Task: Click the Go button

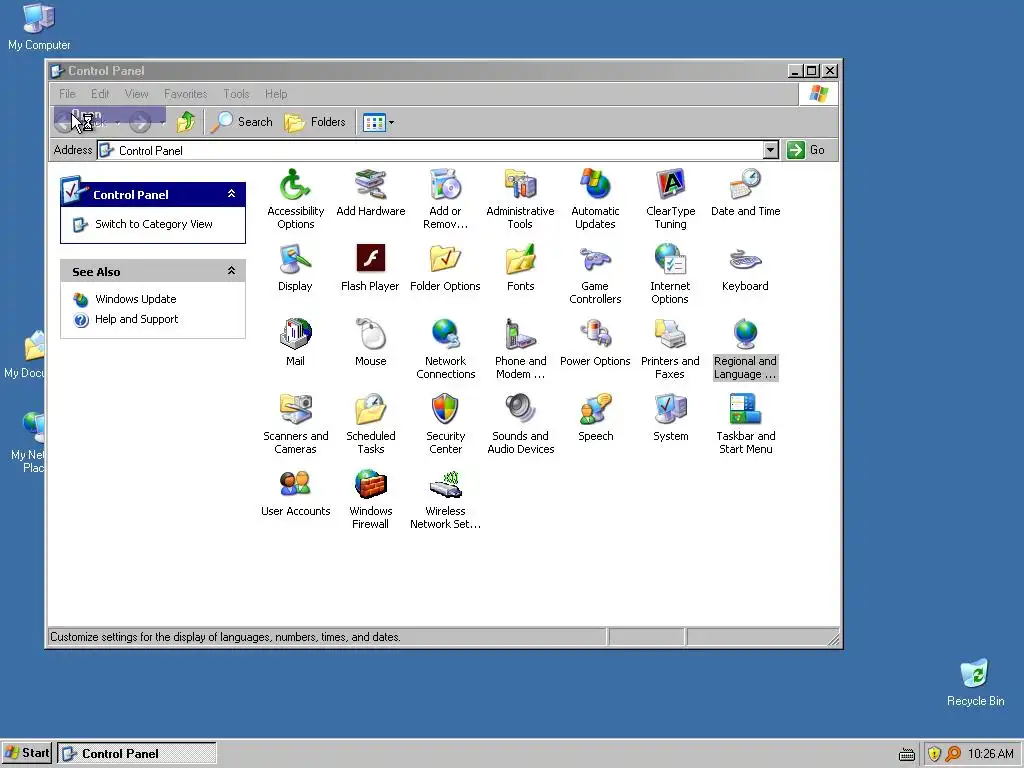Action: click(x=807, y=150)
